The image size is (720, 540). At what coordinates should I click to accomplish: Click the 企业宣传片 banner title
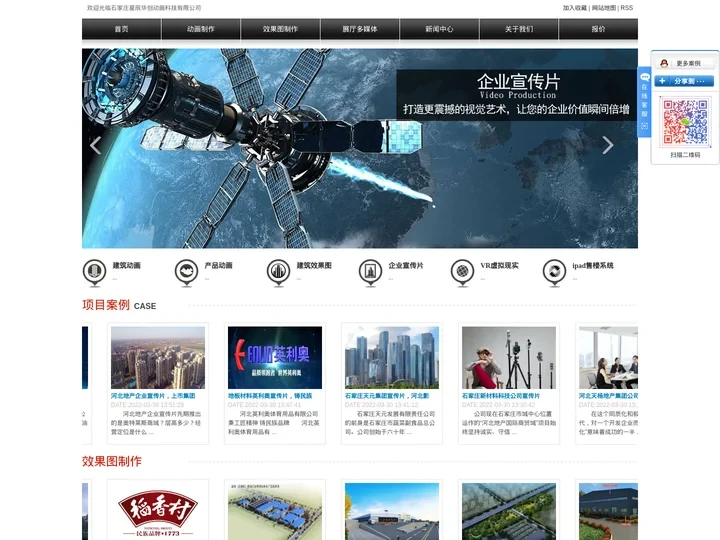point(518,82)
